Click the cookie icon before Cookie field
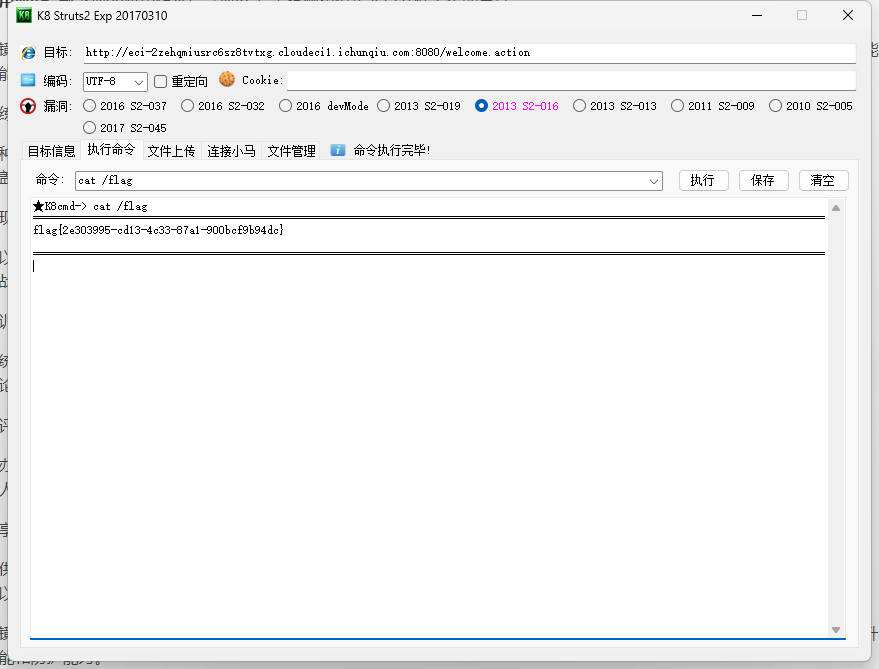 coord(225,80)
